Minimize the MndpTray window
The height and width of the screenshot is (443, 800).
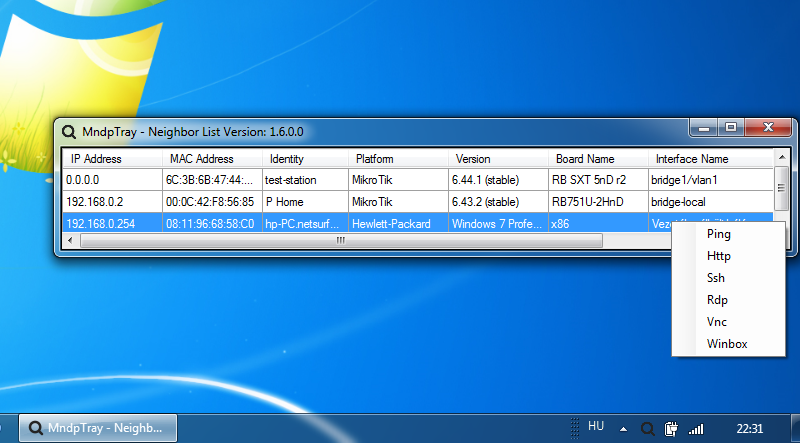click(x=704, y=128)
